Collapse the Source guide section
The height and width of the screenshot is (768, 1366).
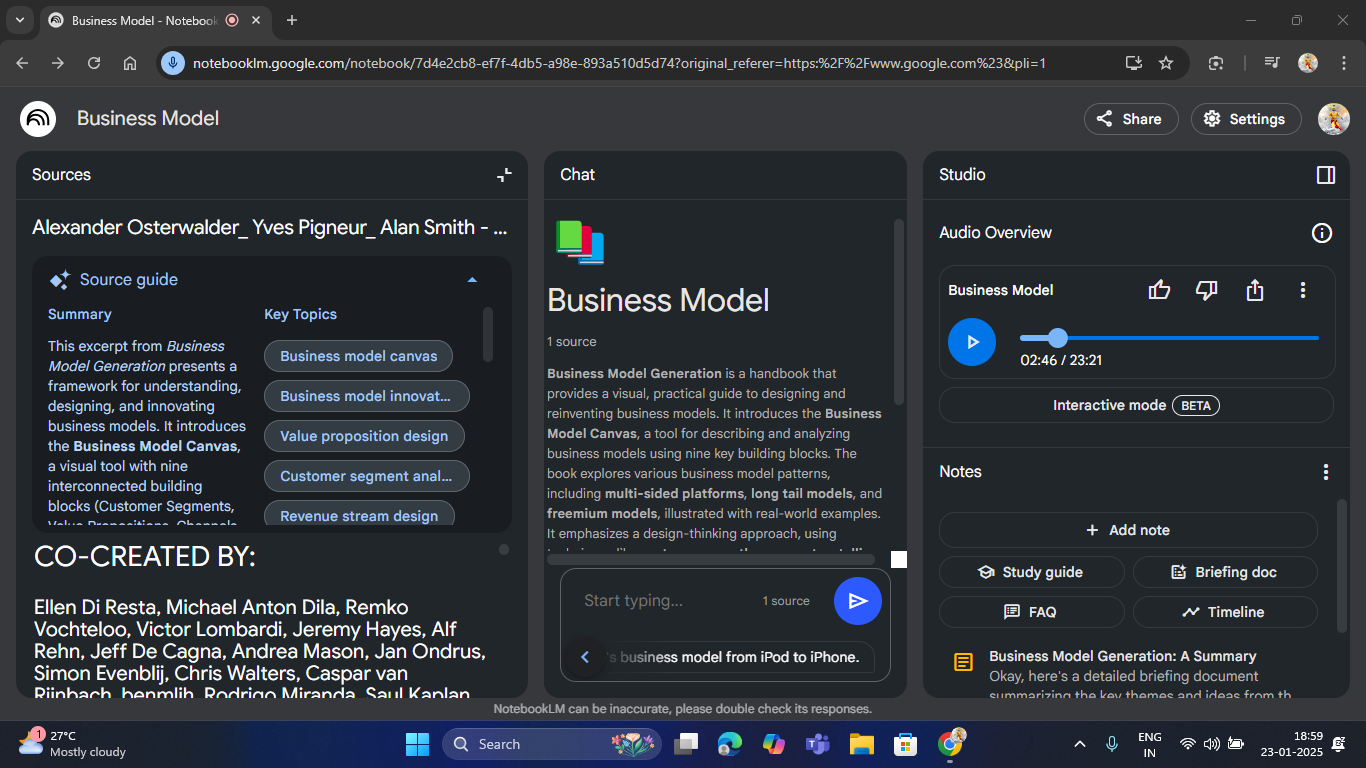(x=472, y=280)
